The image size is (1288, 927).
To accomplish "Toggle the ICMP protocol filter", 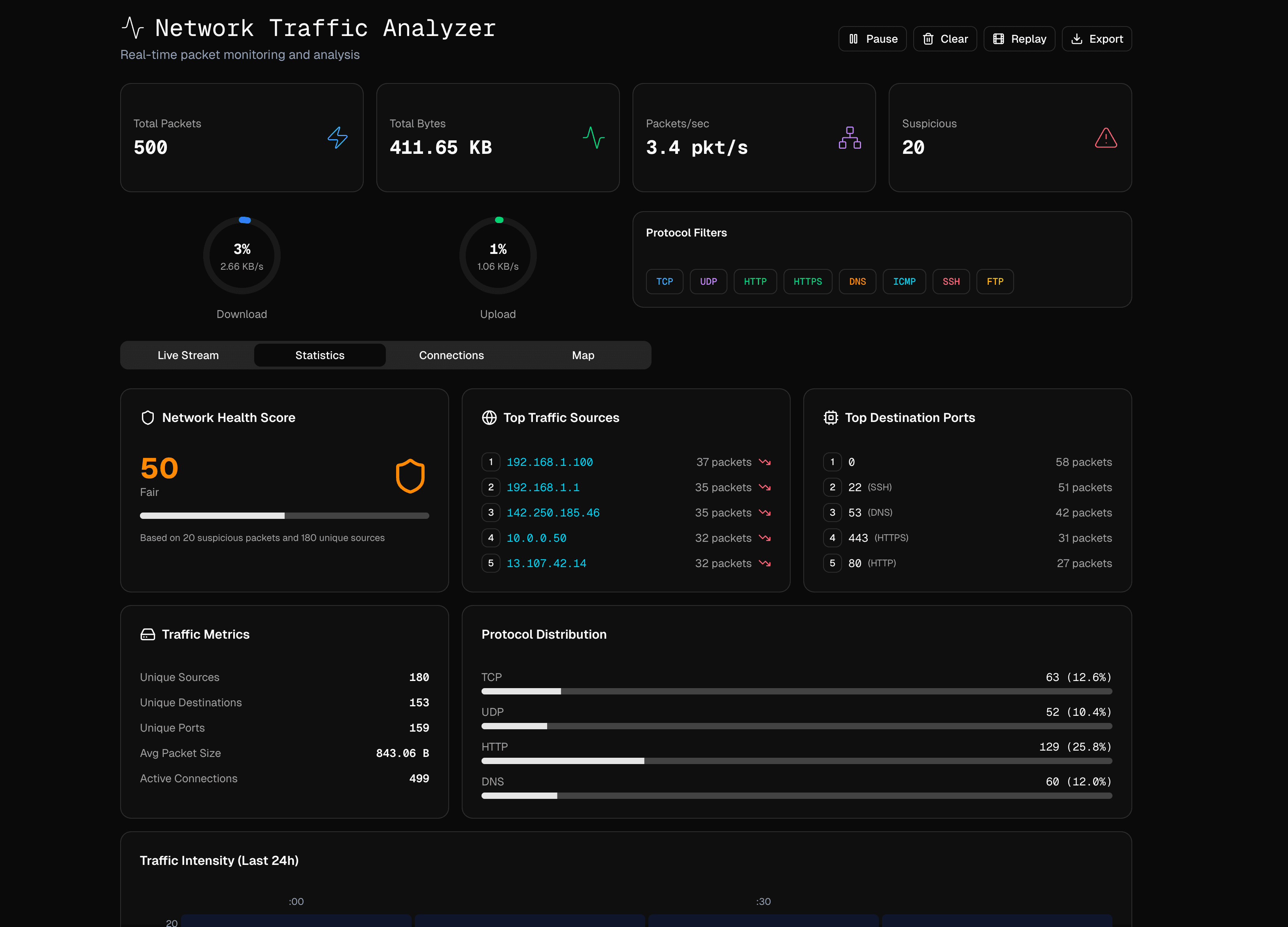I will coord(904,281).
